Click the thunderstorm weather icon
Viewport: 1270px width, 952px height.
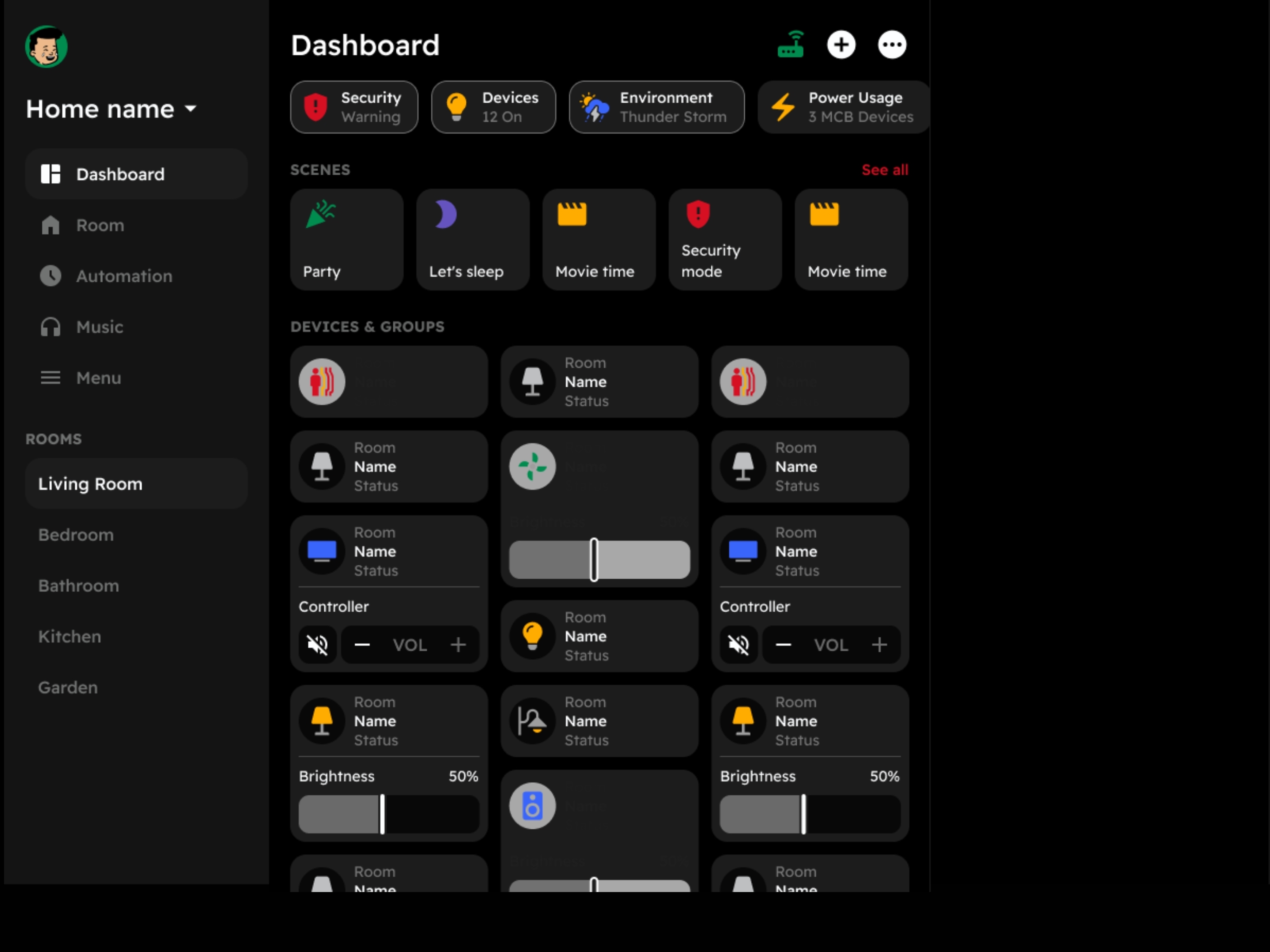pos(594,107)
